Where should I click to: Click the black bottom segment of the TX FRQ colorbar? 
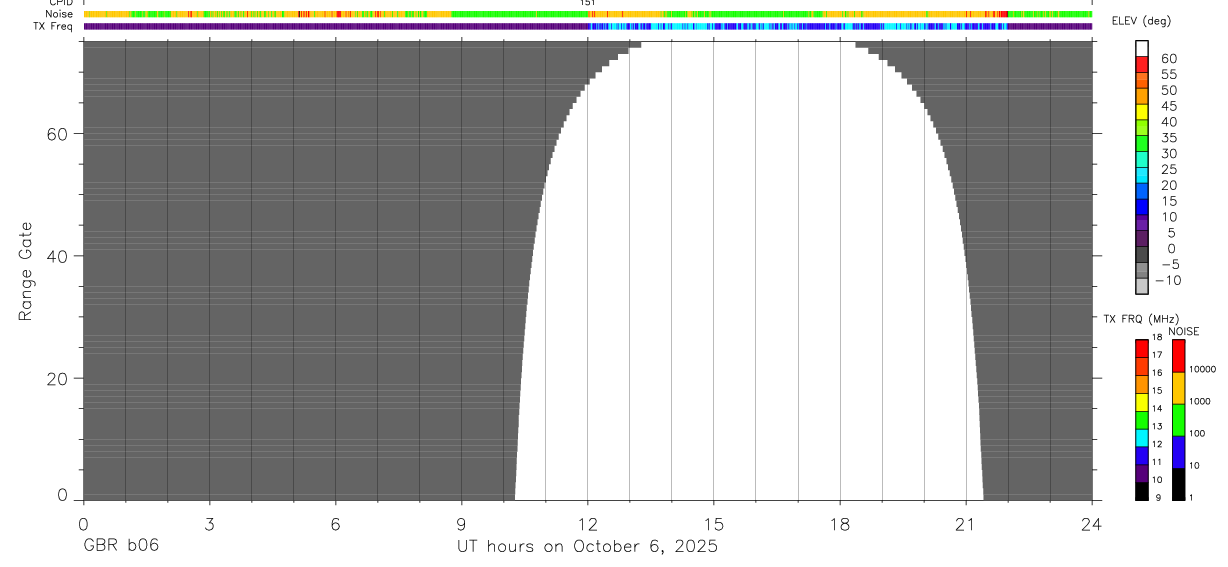click(x=1141, y=491)
